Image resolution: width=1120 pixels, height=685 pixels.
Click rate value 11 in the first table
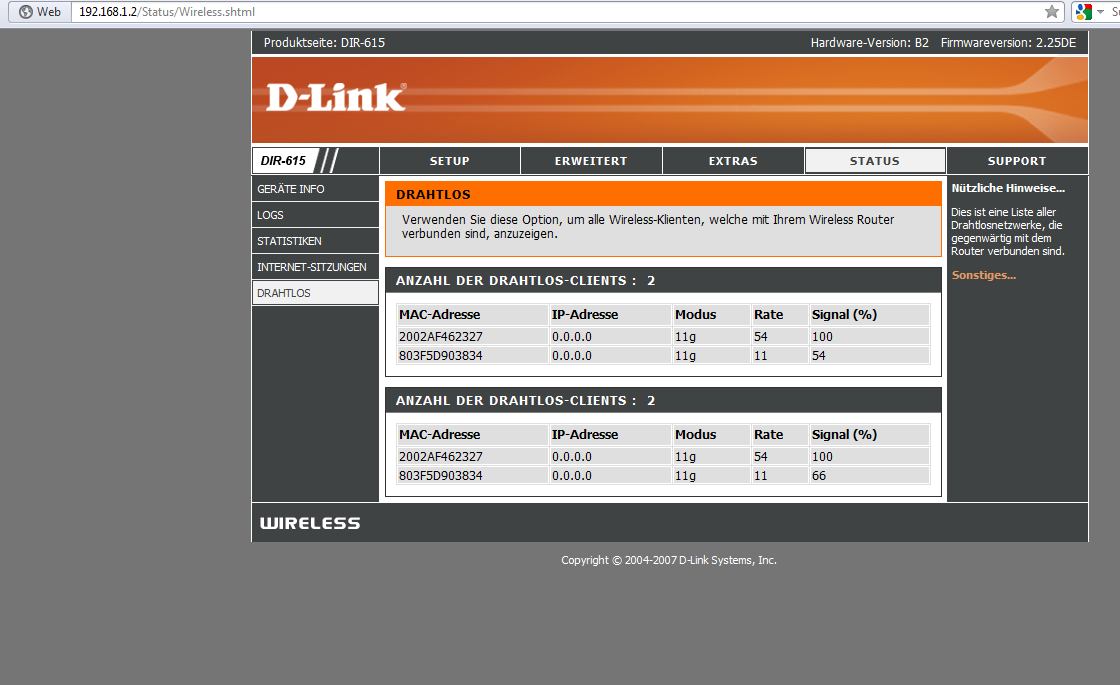pyautogui.click(x=761, y=356)
